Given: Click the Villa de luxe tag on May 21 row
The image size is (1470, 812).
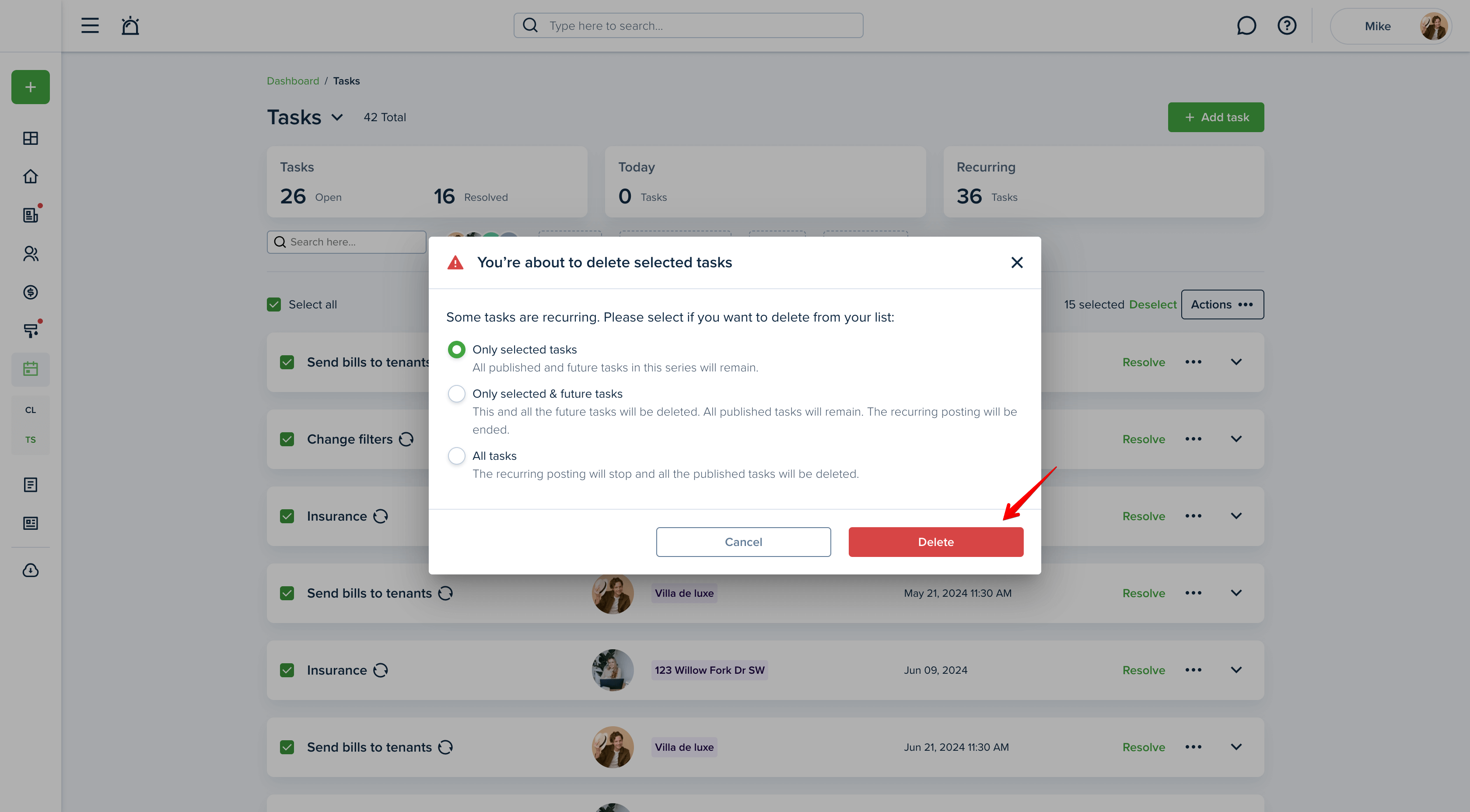Looking at the screenshot, I should click(684, 593).
